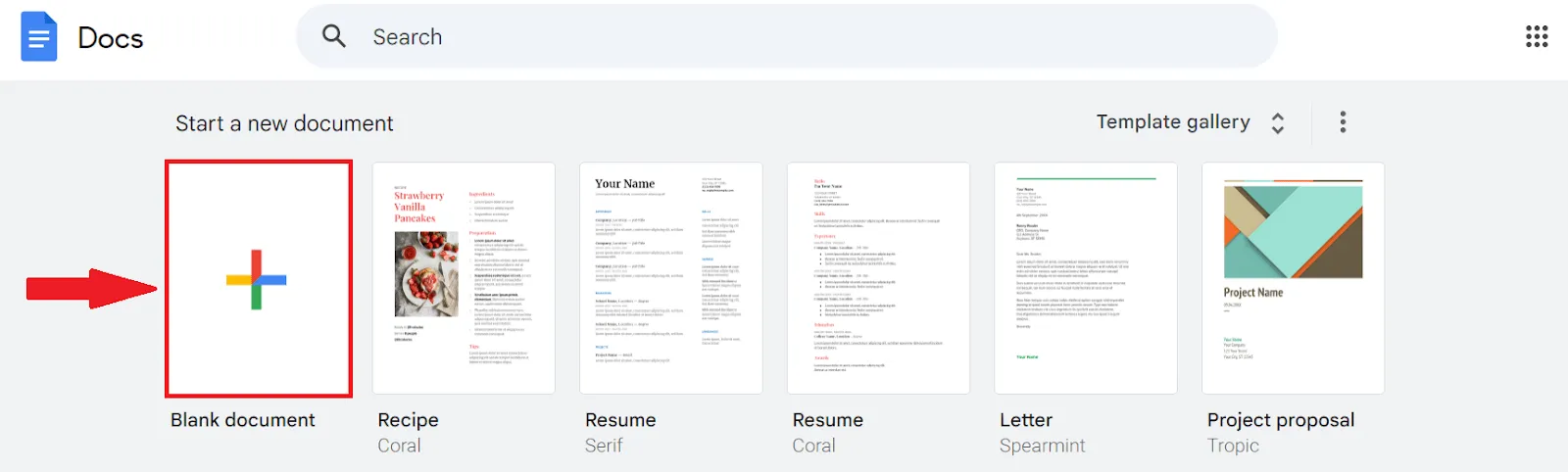Create a new Blank document
The height and width of the screenshot is (472, 1568).
click(259, 279)
